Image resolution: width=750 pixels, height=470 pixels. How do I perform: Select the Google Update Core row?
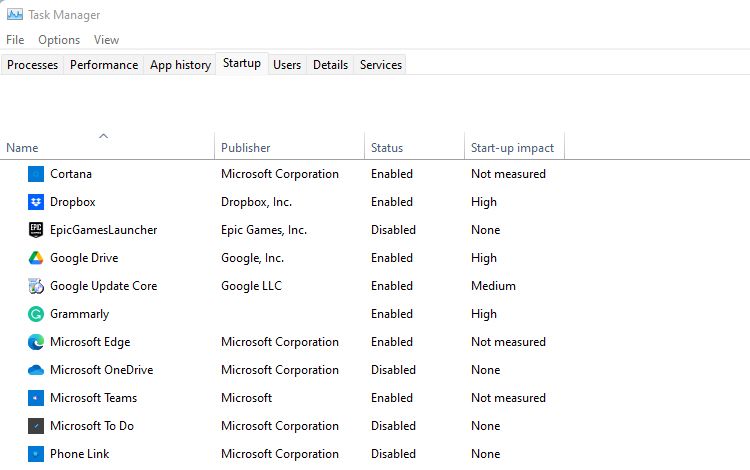point(103,286)
